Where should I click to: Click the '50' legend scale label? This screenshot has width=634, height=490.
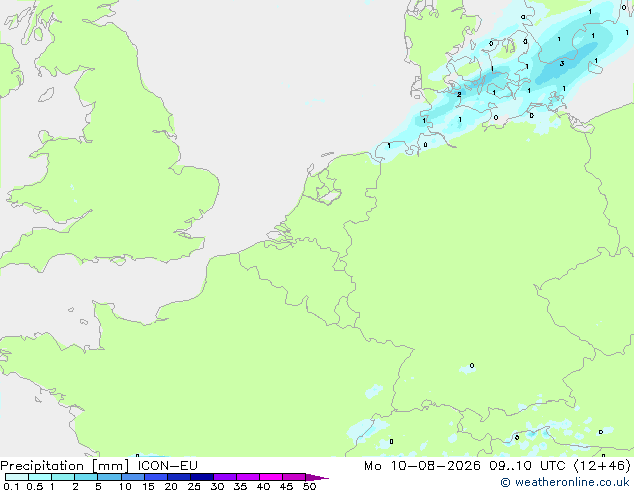click(x=309, y=486)
